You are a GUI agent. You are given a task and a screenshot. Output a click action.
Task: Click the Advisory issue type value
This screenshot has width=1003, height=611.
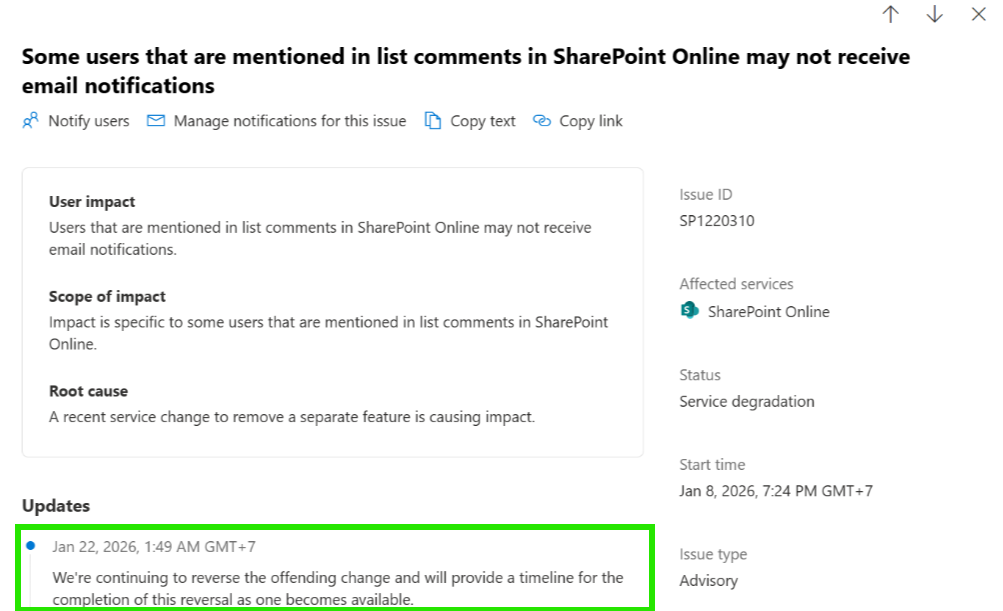click(708, 581)
